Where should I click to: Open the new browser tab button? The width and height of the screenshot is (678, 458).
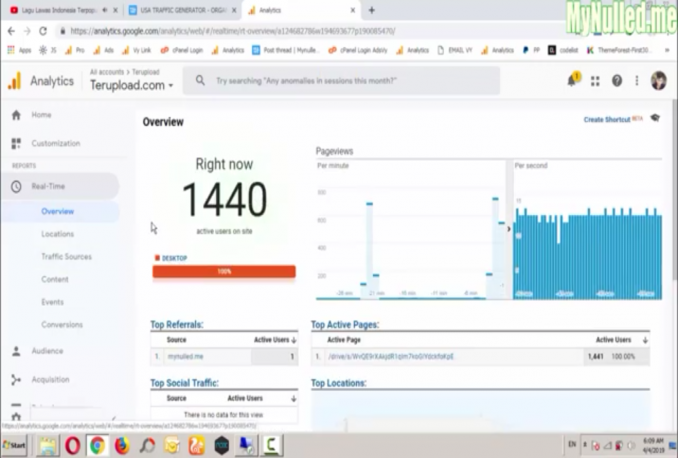coord(372,10)
